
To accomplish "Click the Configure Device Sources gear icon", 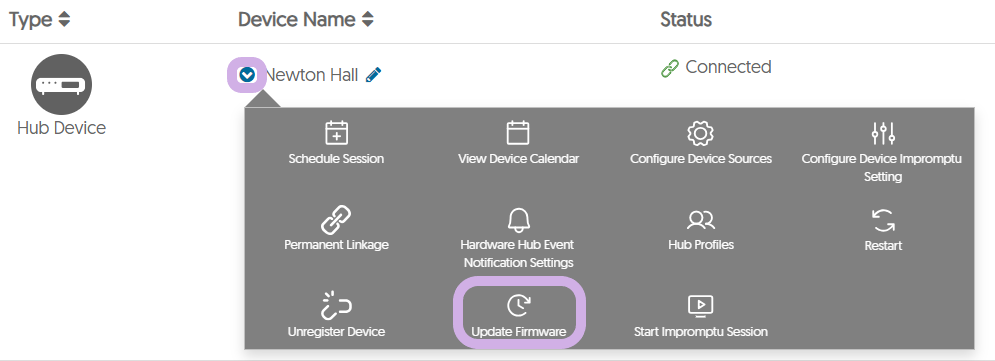I will (x=701, y=133).
